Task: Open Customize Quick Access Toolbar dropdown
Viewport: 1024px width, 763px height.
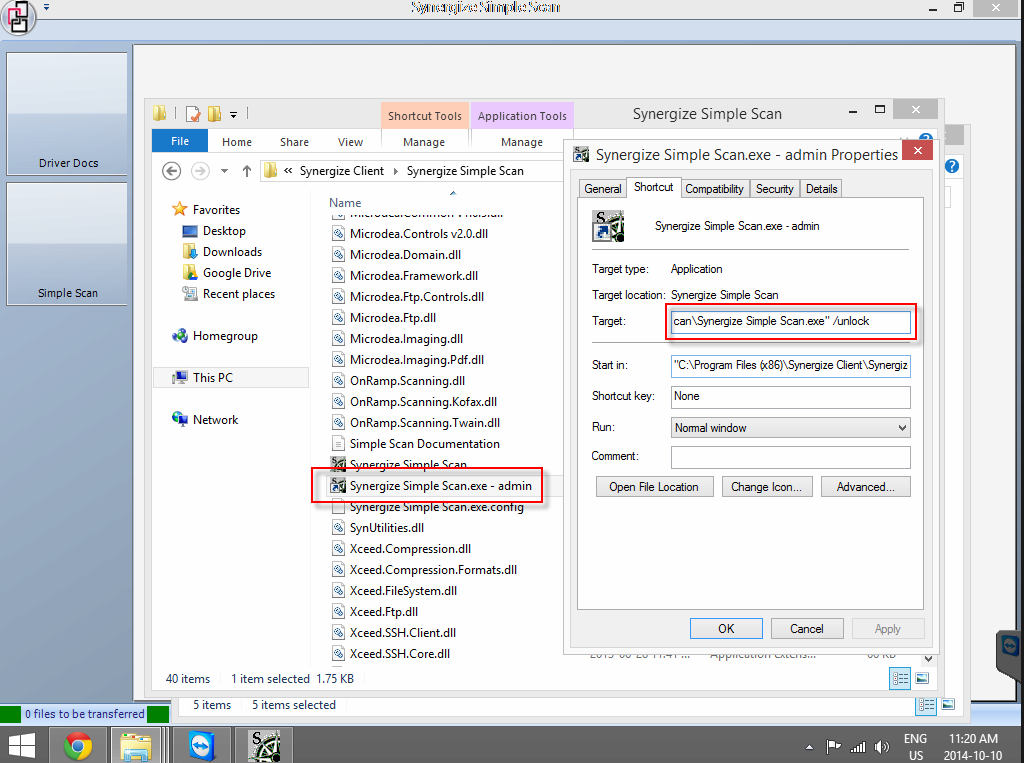Action: 233,115
